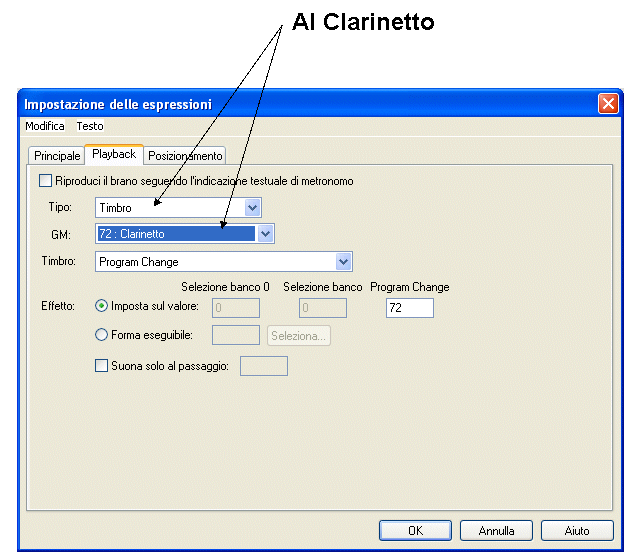
Task: Select the Playback tab
Action: pyautogui.click(x=114, y=155)
